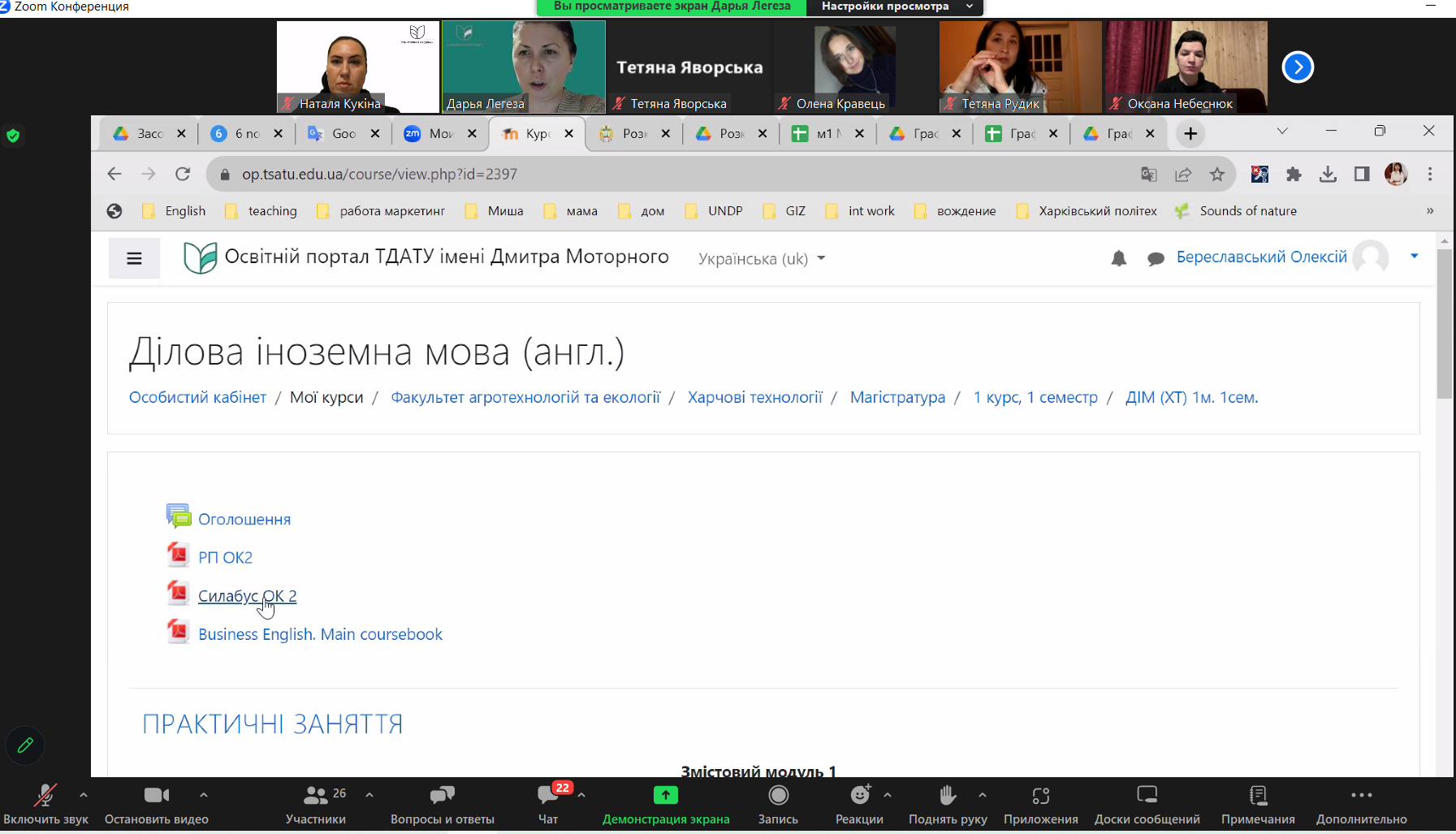Screen dimensions: 1456x834
Task: Open Business English Main coursebook link
Action: click(x=320, y=634)
